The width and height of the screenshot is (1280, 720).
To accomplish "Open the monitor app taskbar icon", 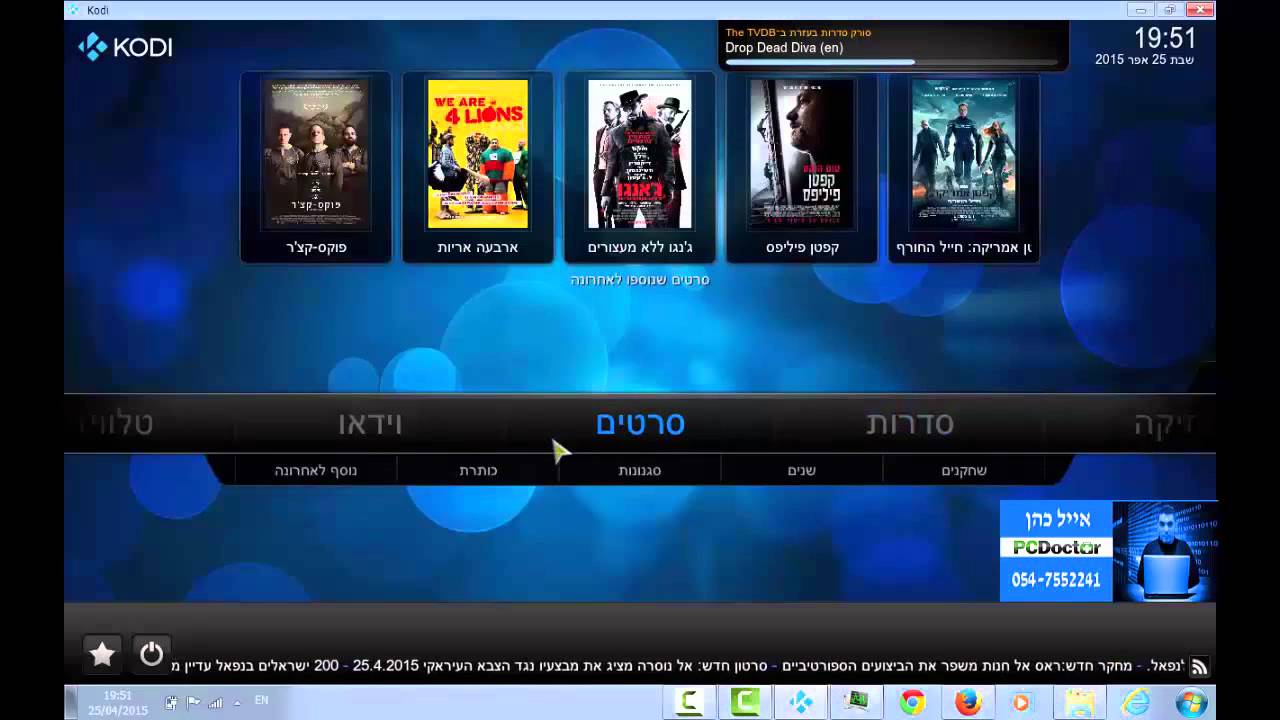I will [x=856, y=702].
